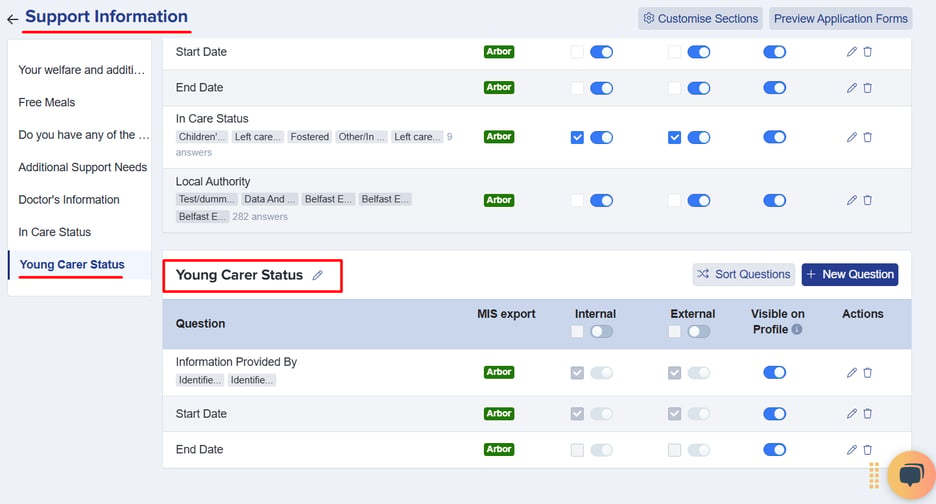Select Free Meals sidebar section

tap(47, 102)
